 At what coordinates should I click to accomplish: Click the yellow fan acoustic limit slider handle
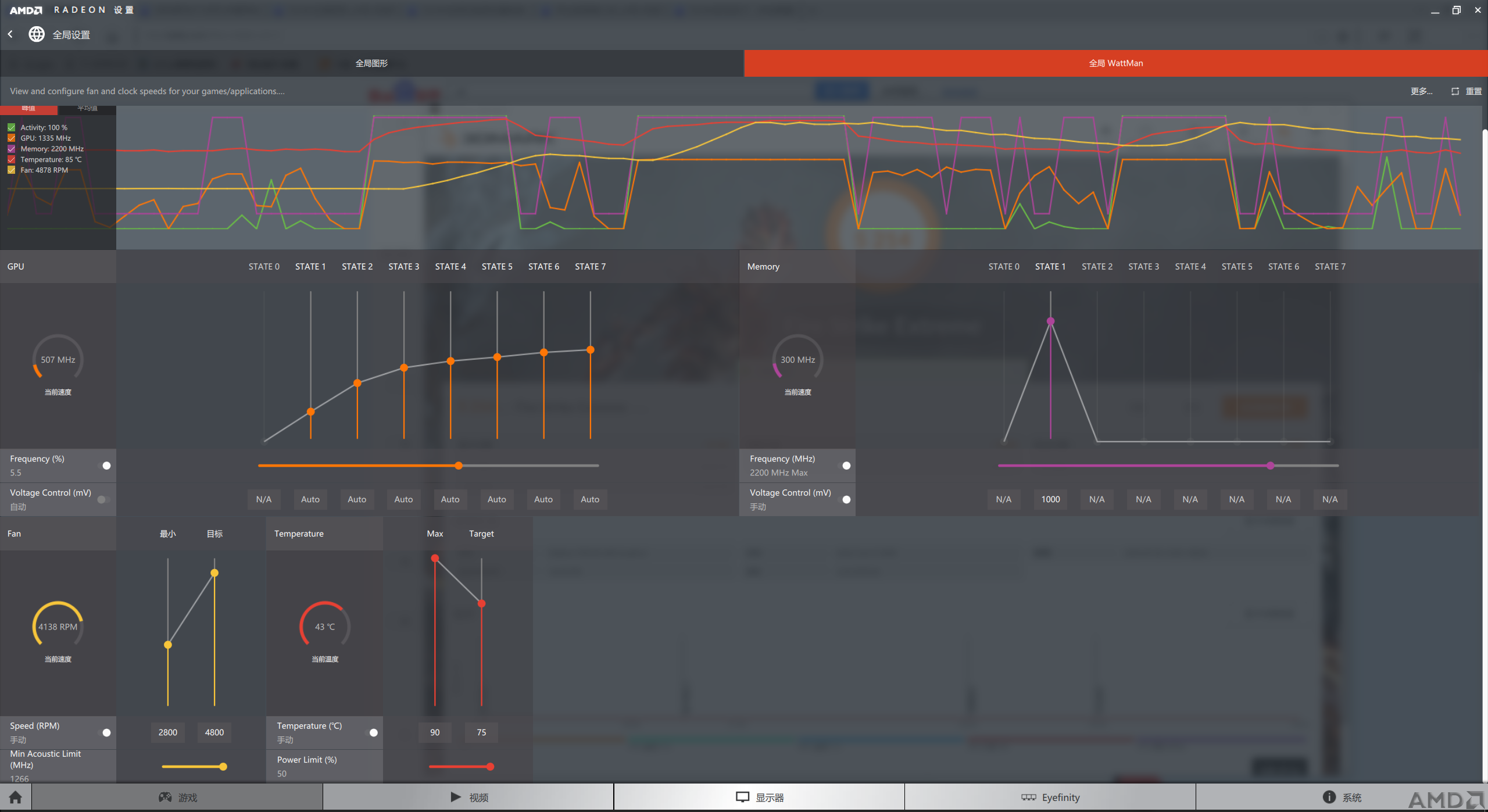click(x=223, y=767)
